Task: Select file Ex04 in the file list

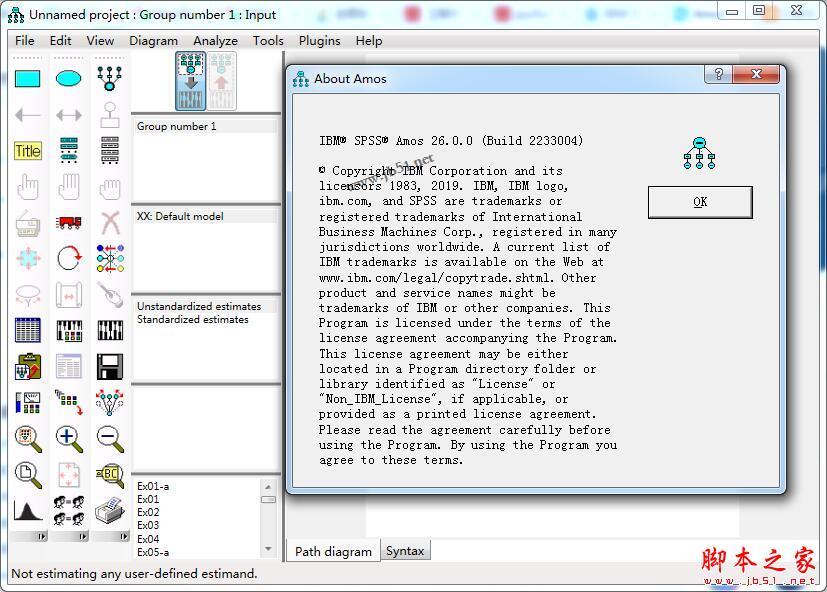Action: click(x=148, y=539)
